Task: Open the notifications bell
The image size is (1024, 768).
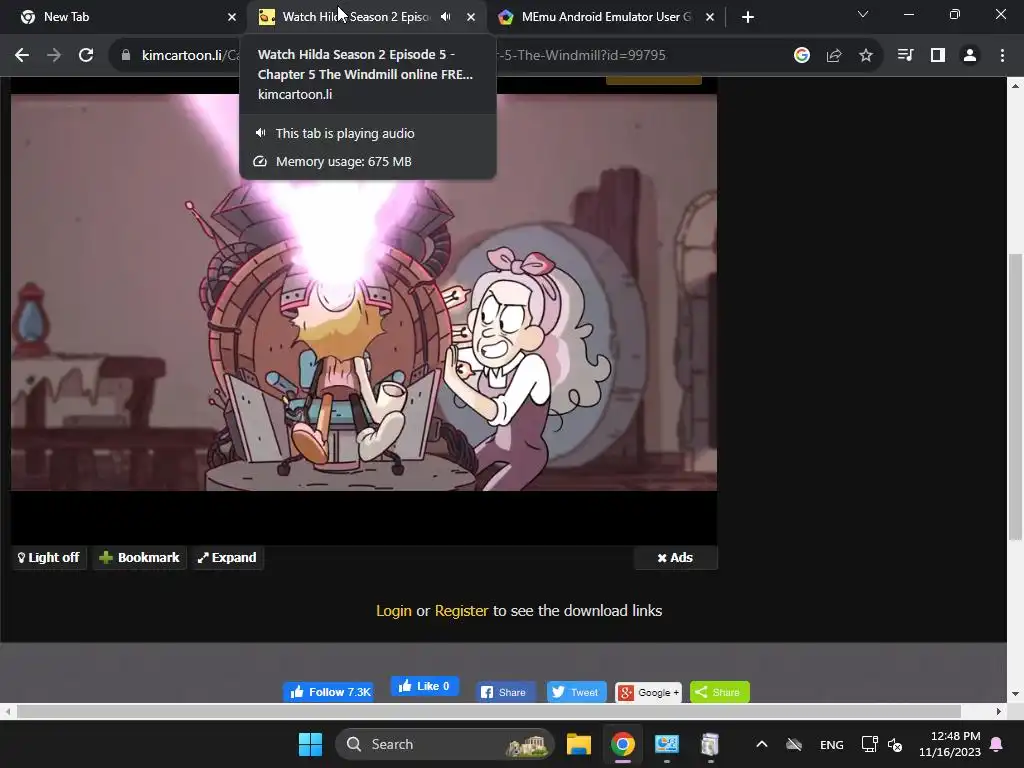Action: 997,744
